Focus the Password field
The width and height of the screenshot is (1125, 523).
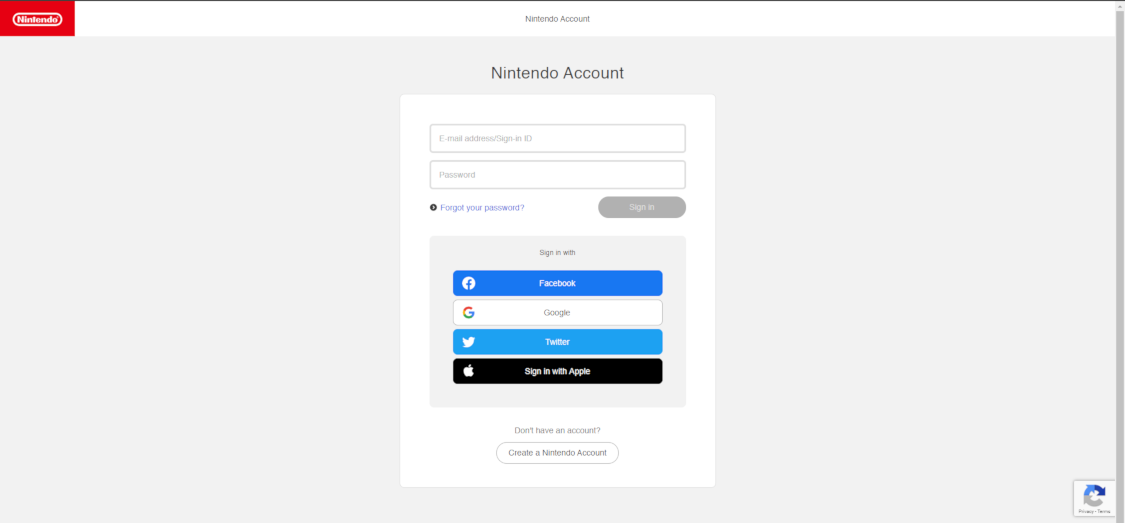557,174
